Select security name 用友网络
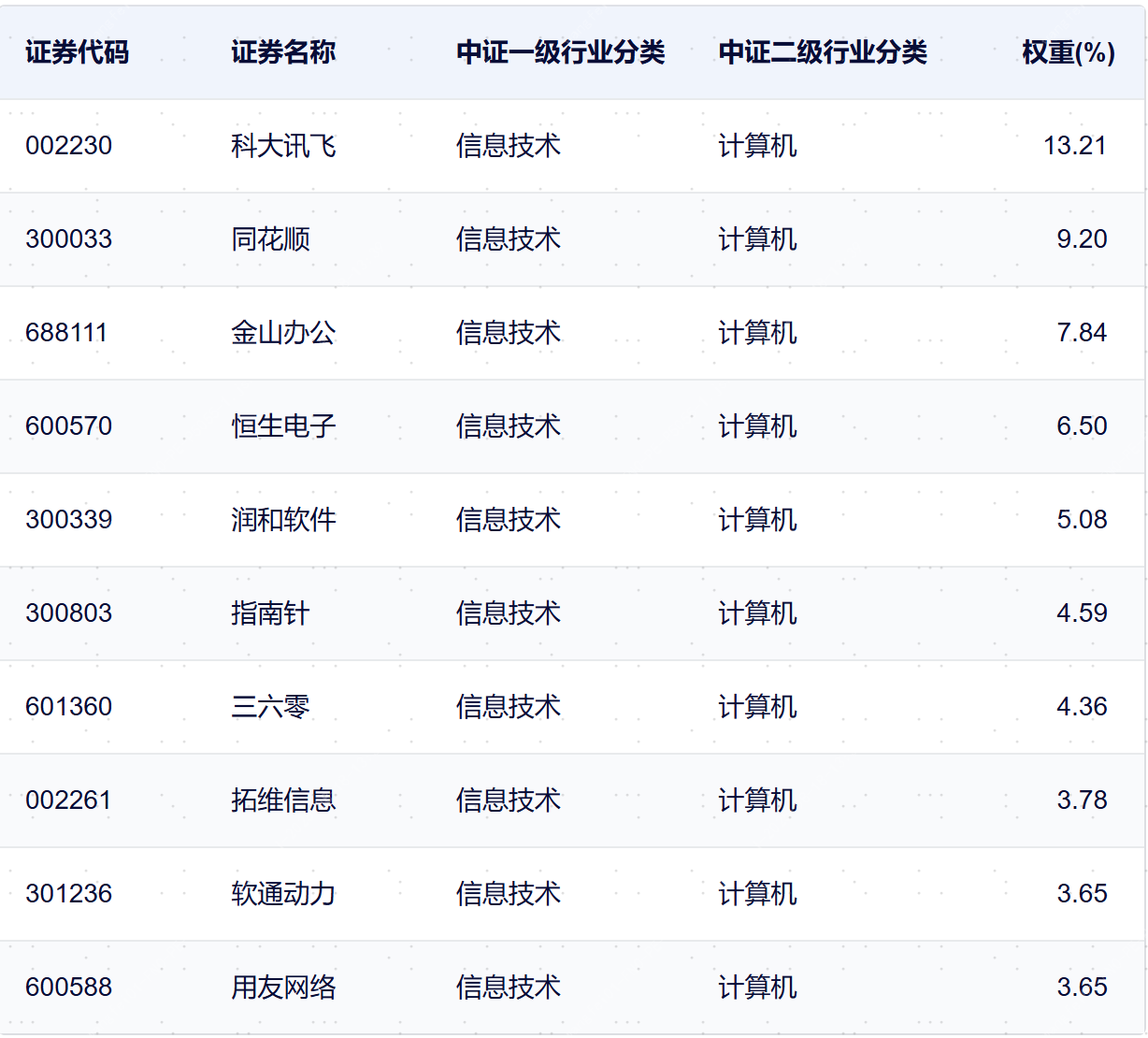 pos(283,988)
